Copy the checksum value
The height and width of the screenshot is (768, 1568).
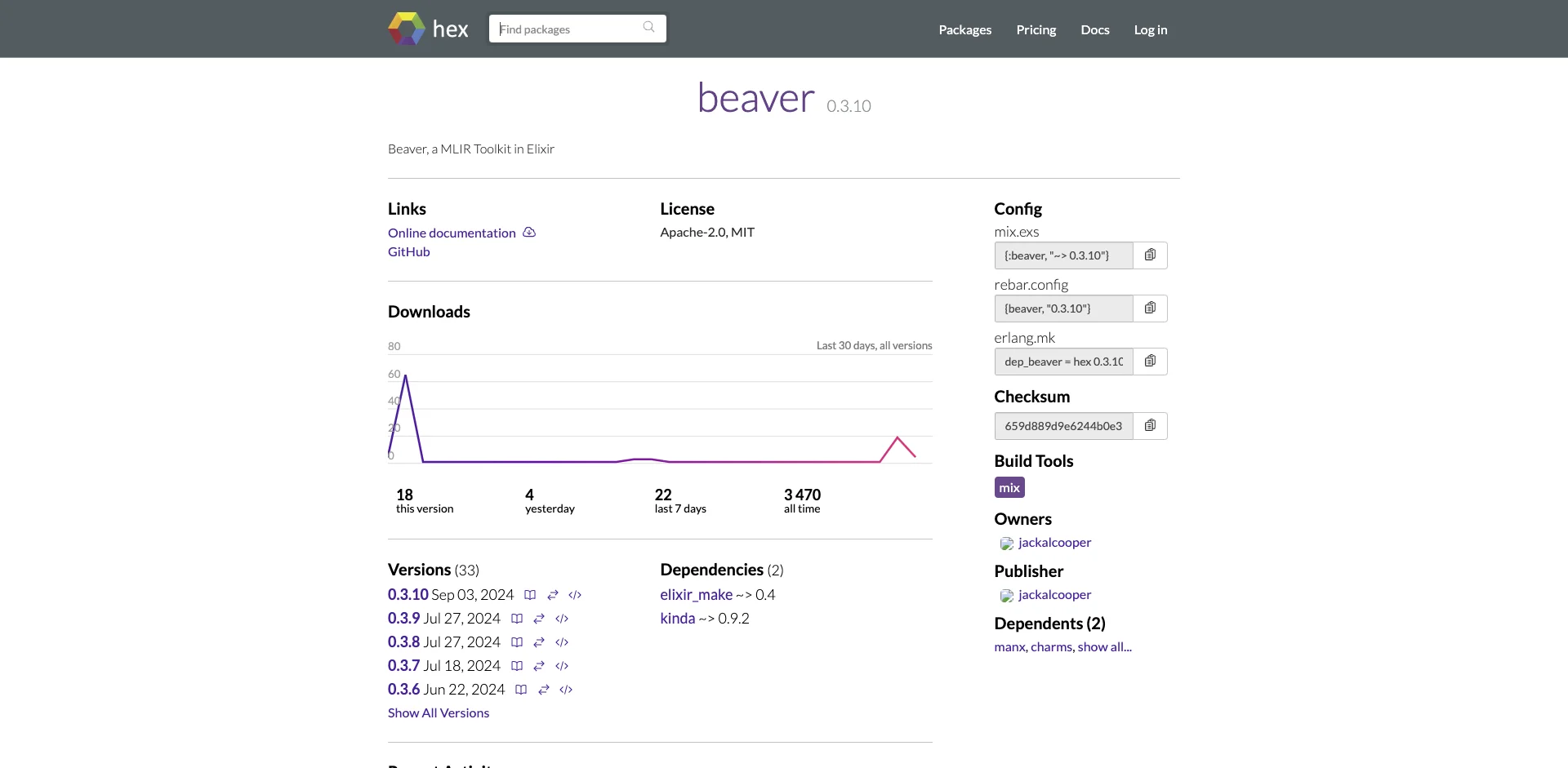pyautogui.click(x=1150, y=426)
